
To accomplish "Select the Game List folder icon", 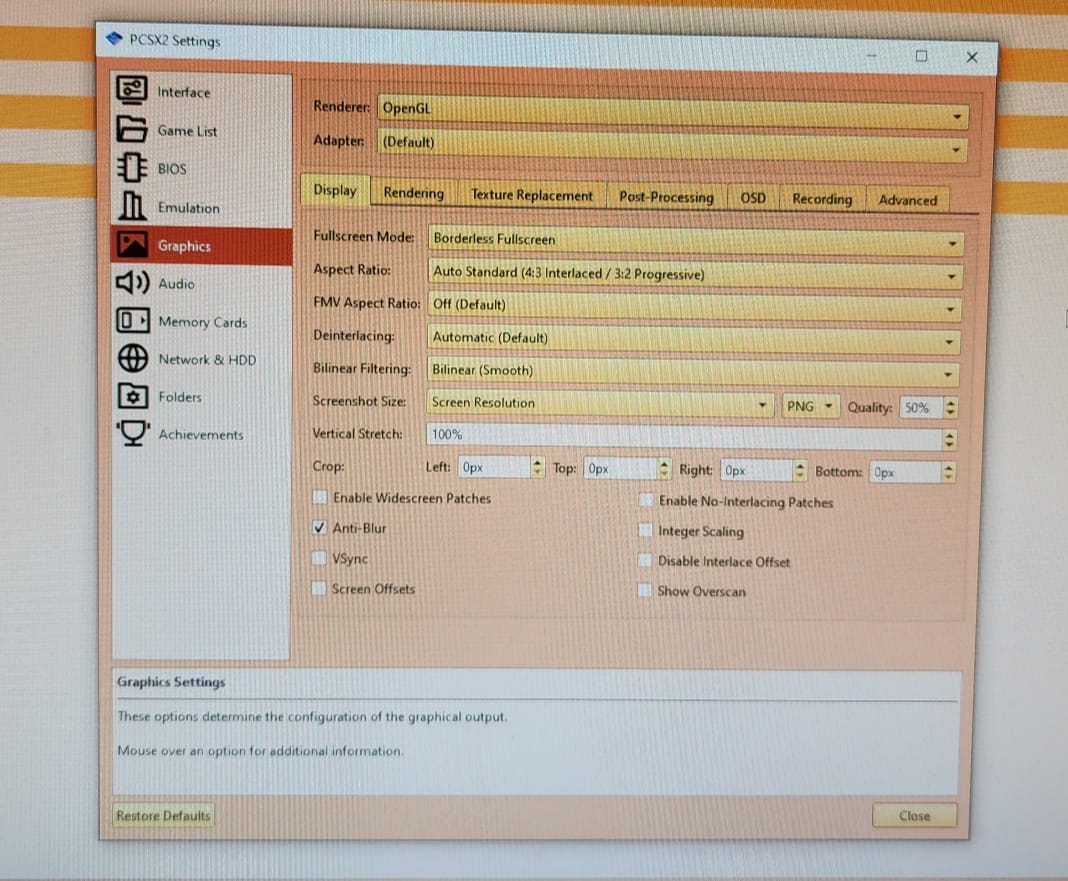I will point(131,129).
